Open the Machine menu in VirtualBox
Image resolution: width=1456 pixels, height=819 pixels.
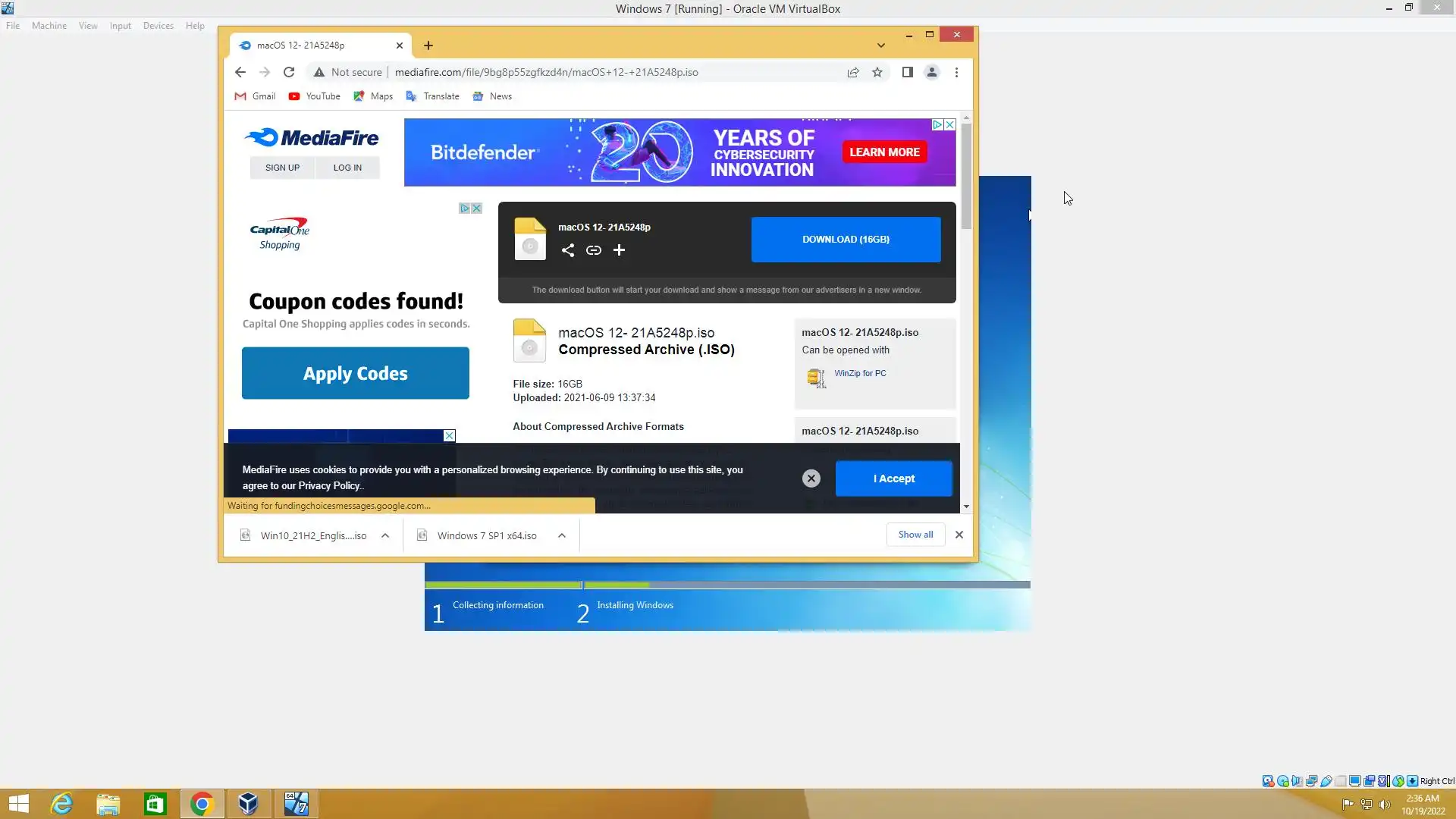(x=49, y=25)
